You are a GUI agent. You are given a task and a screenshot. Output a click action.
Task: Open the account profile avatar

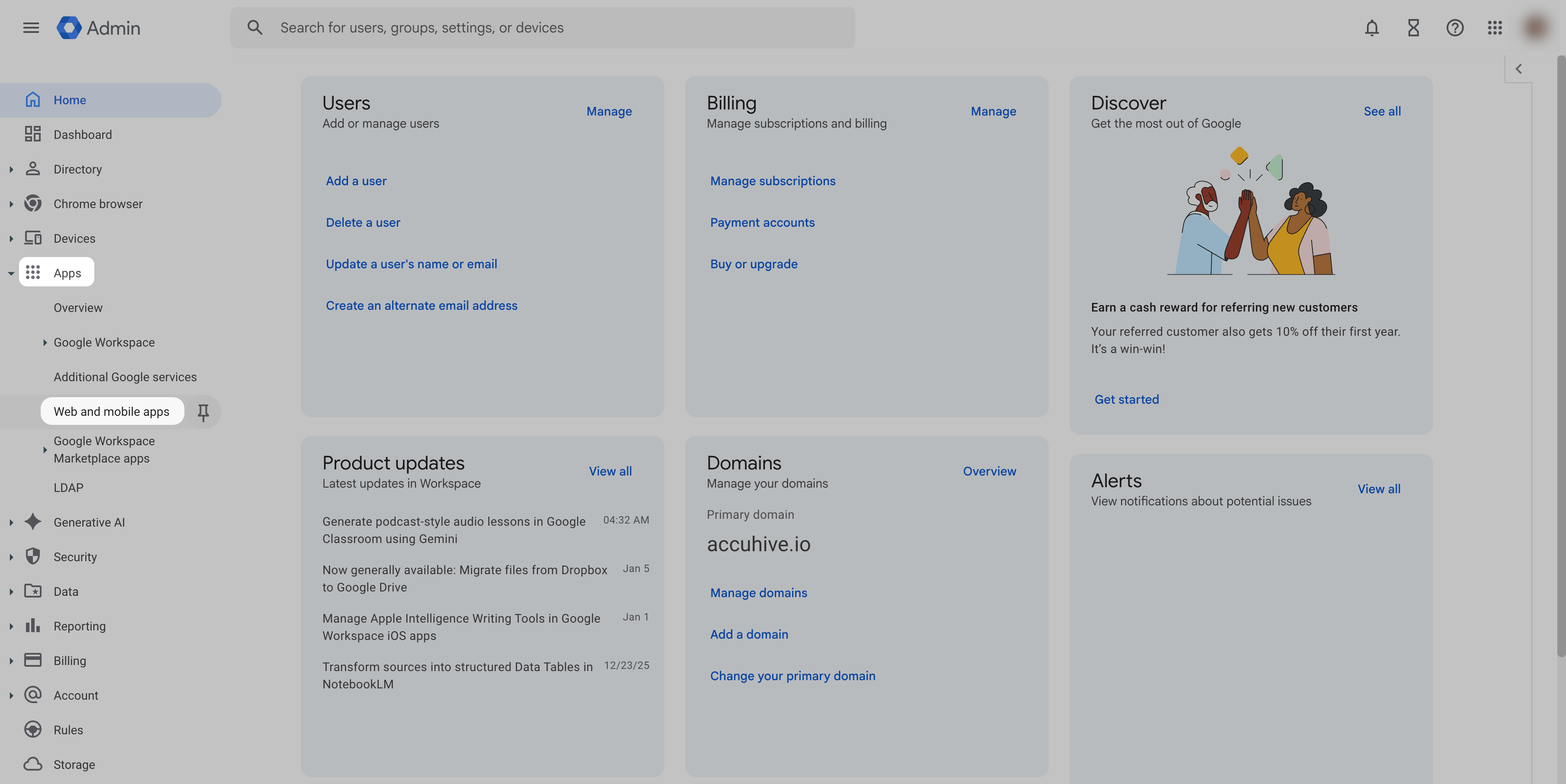(1536, 28)
